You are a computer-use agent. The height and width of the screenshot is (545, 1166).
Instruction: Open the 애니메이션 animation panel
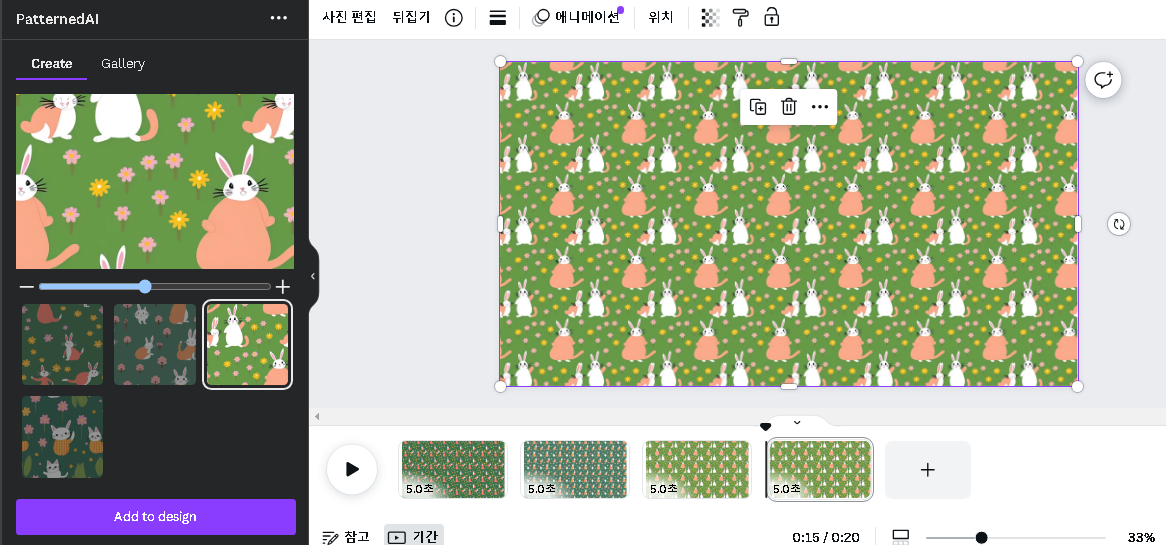pos(577,18)
